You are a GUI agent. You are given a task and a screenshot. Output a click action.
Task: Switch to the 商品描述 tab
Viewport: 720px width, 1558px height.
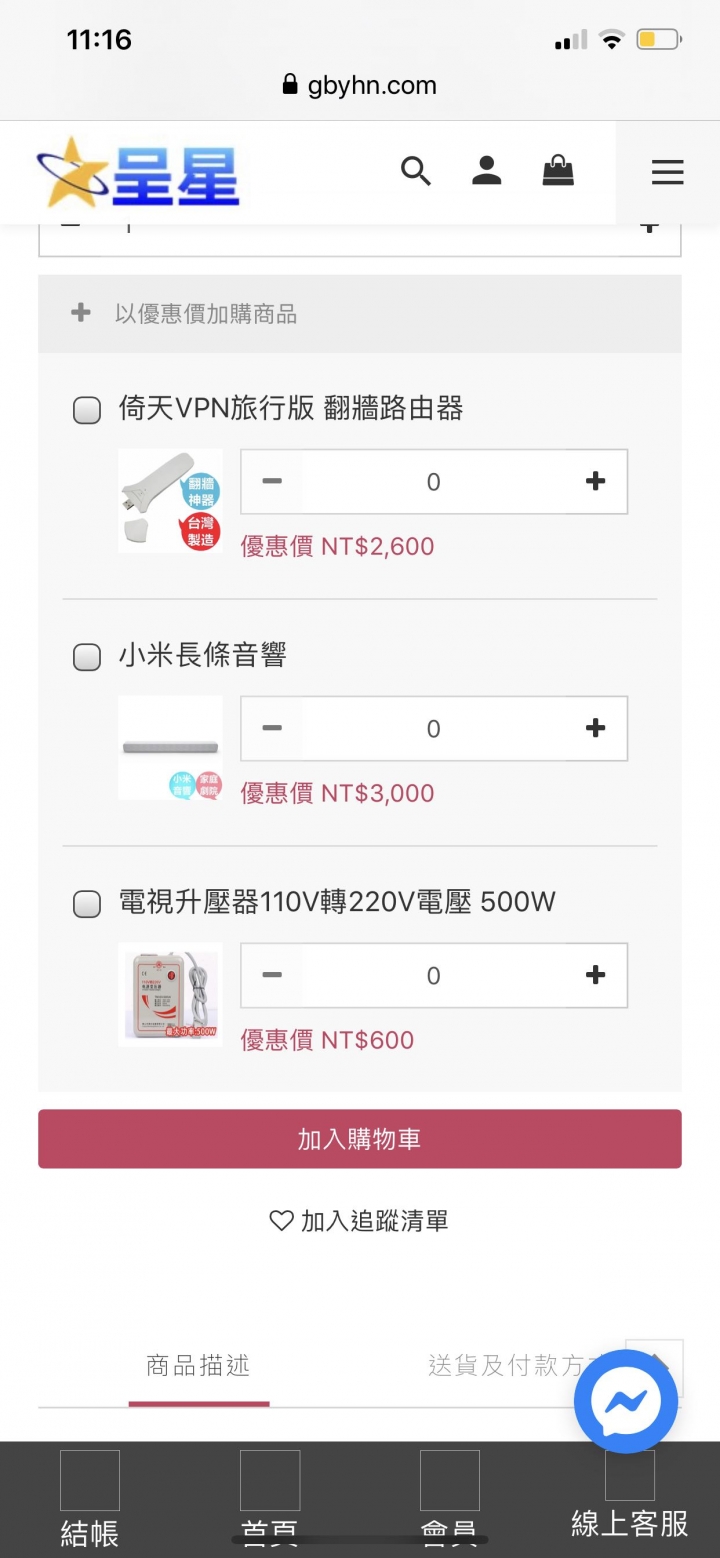(x=198, y=1366)
